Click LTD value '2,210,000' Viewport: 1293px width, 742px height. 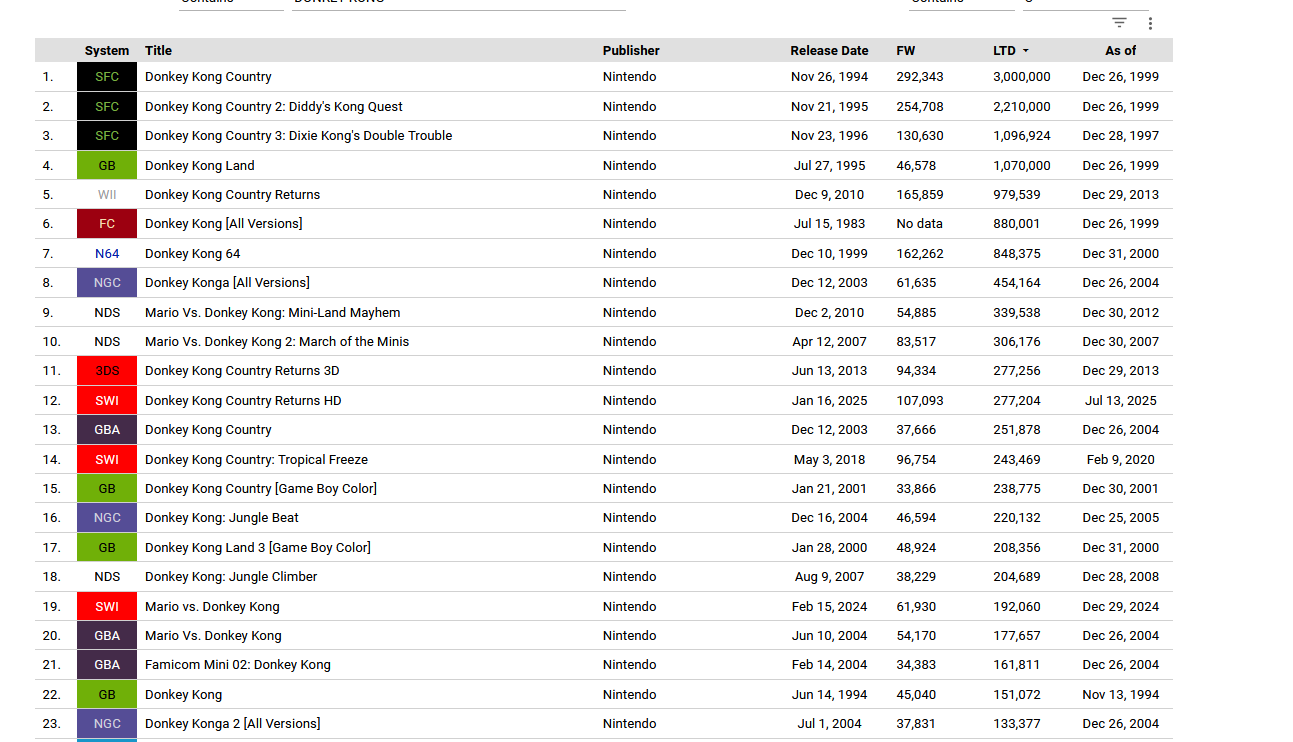[1022, 107]
